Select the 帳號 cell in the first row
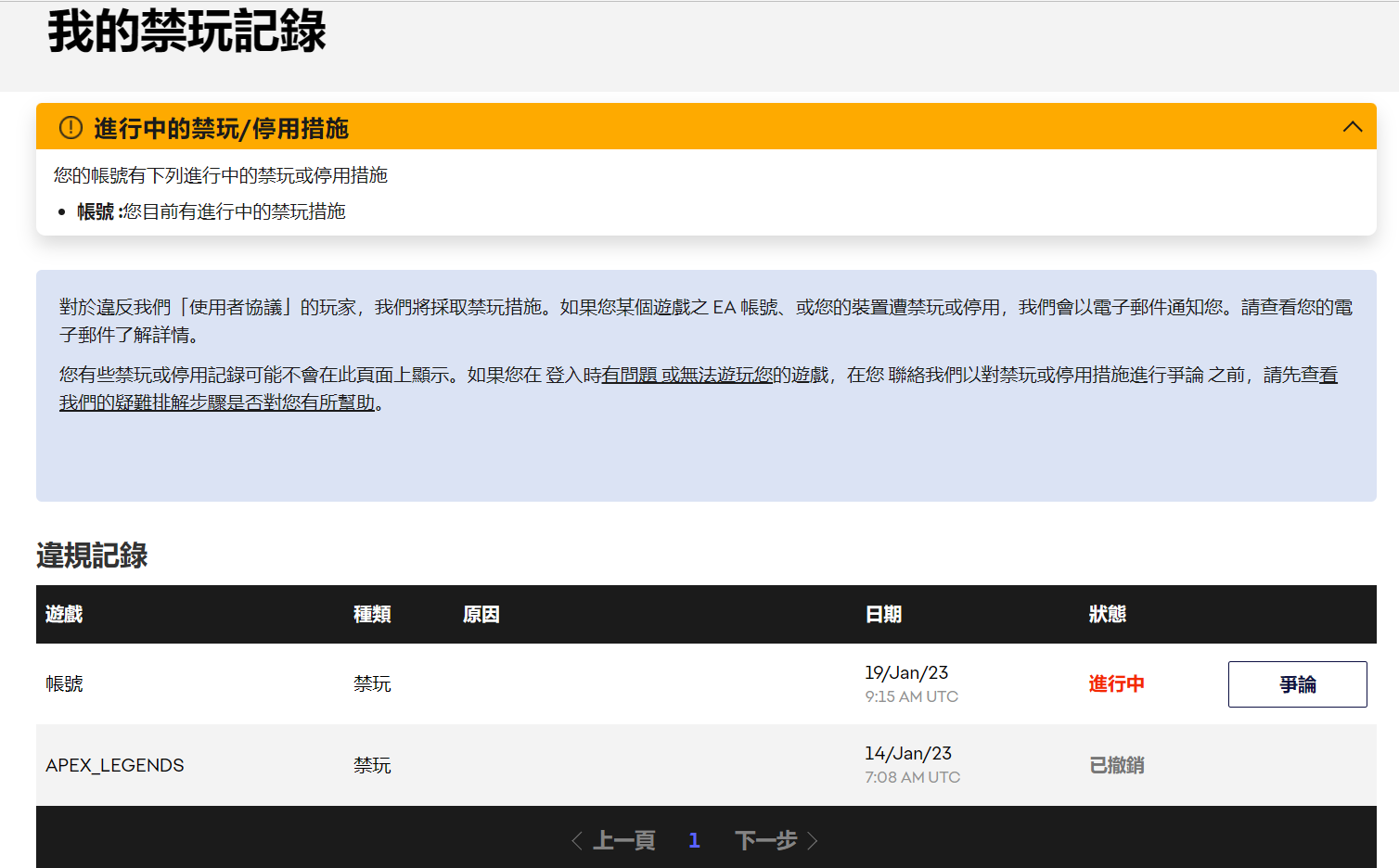 (x=64, y=684)
